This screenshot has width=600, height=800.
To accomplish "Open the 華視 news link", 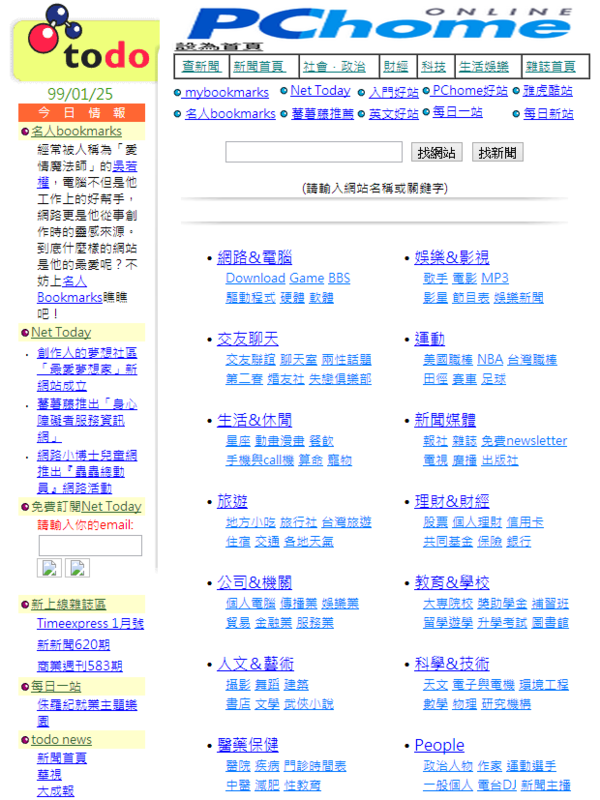I will [49, 774].
